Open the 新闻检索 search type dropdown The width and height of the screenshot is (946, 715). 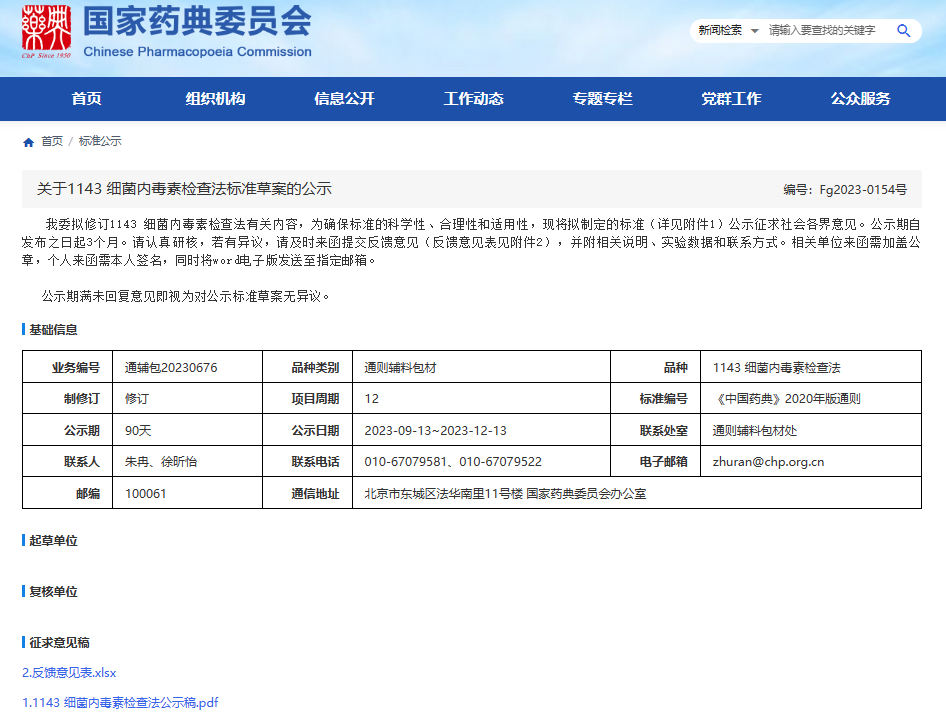(x=728, y=31)
